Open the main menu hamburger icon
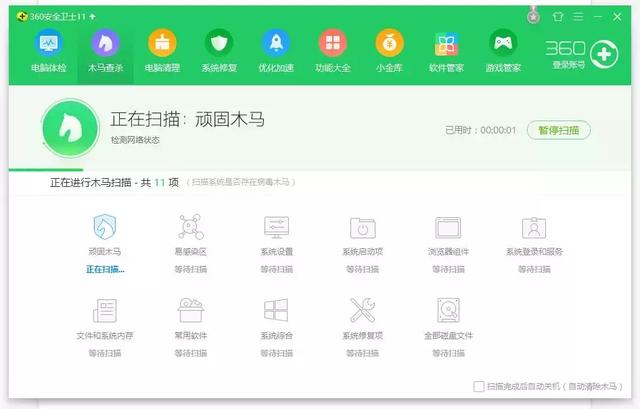 (x=578, y=16)
